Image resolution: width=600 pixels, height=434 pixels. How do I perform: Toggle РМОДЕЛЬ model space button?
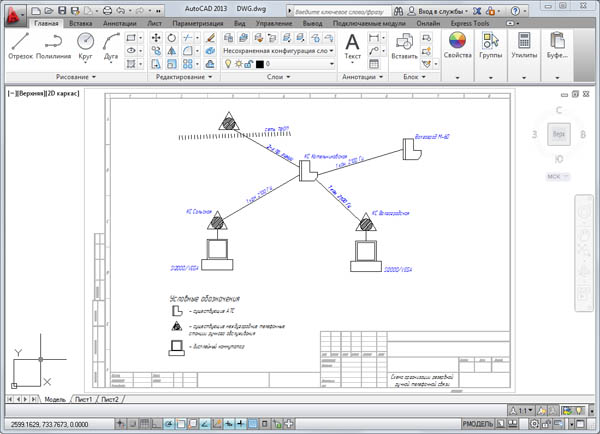tap(478, 424)
